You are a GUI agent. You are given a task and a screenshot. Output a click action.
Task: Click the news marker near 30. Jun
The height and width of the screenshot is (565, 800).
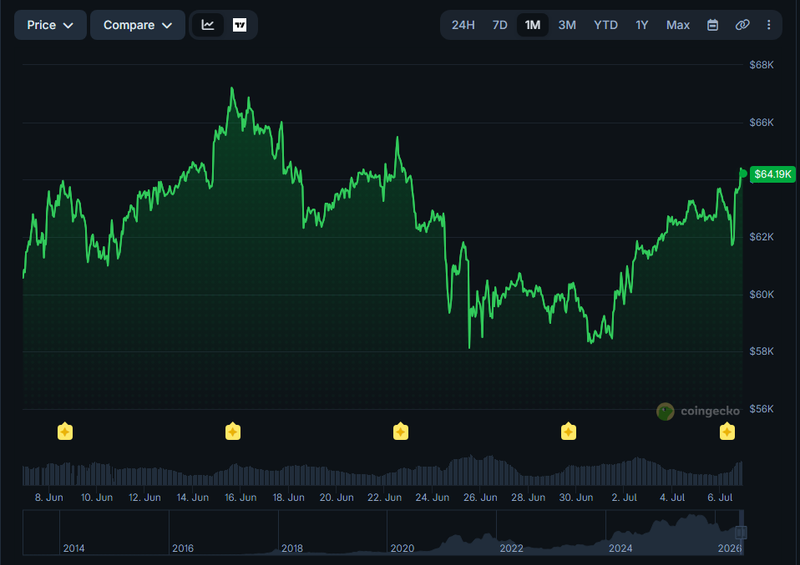coord(568,432)
